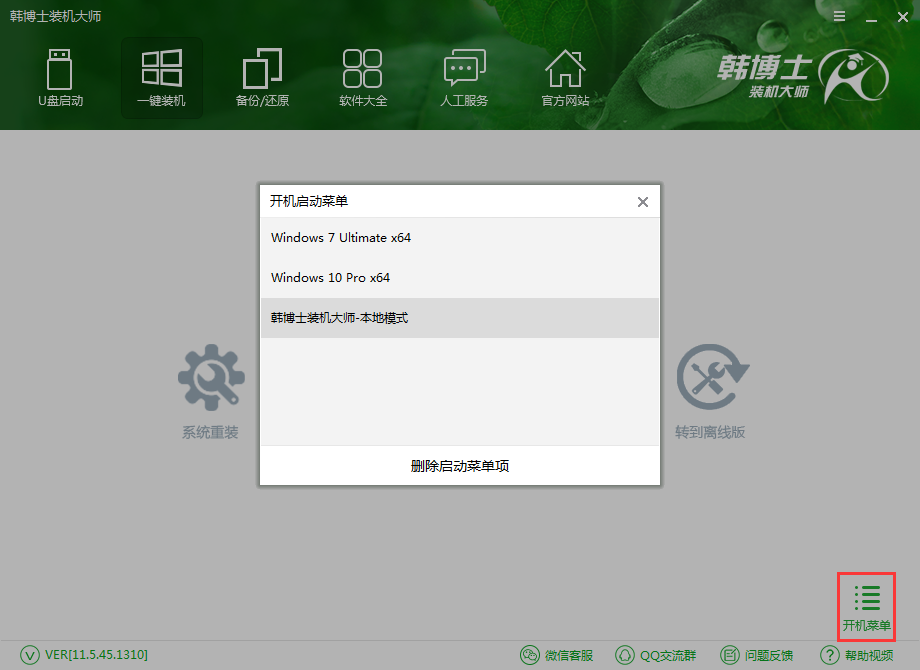Click the 备份/还原 backup restore icon

pos(262,78)
